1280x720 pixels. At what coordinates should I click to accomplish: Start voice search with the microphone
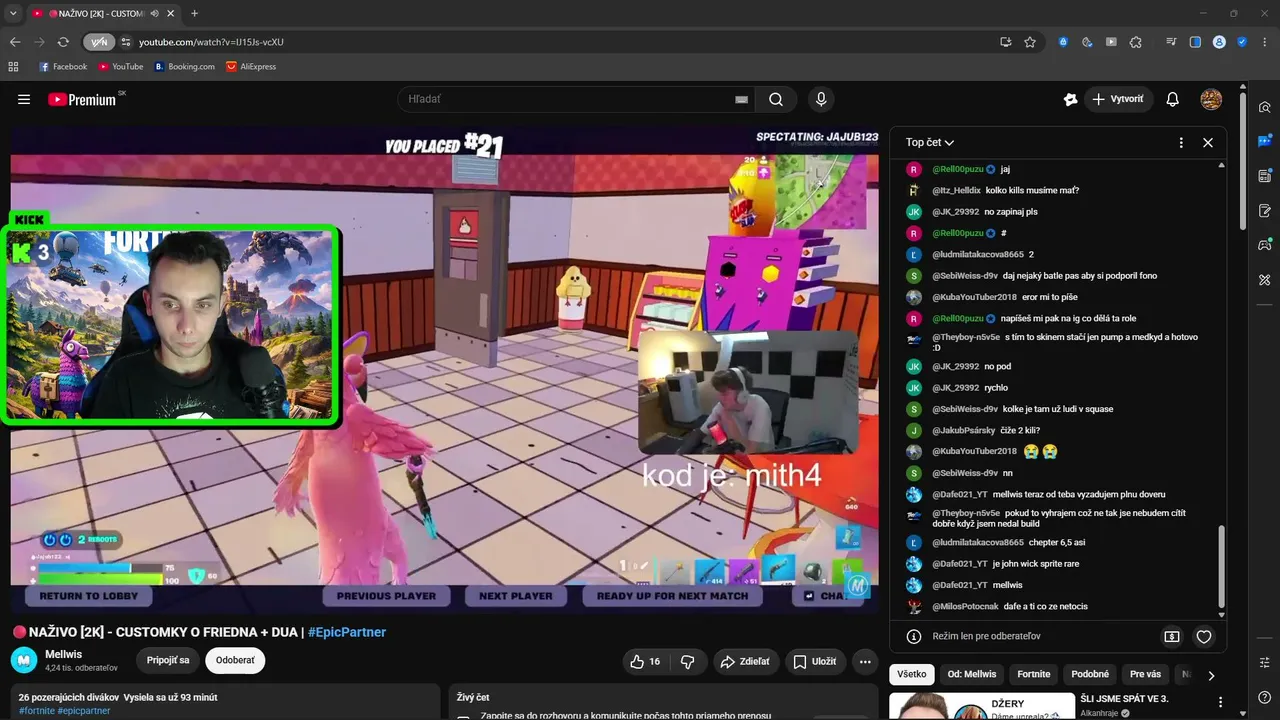821,99
